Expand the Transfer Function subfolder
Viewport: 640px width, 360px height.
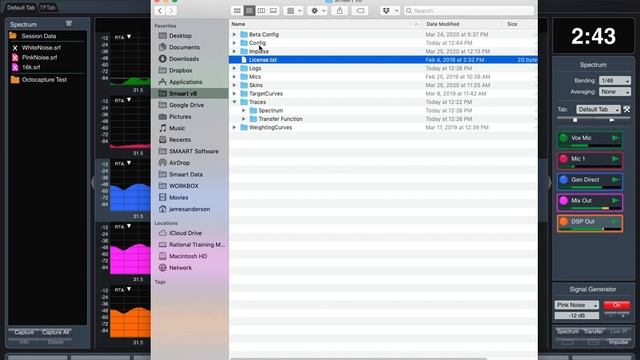[244, 119]
